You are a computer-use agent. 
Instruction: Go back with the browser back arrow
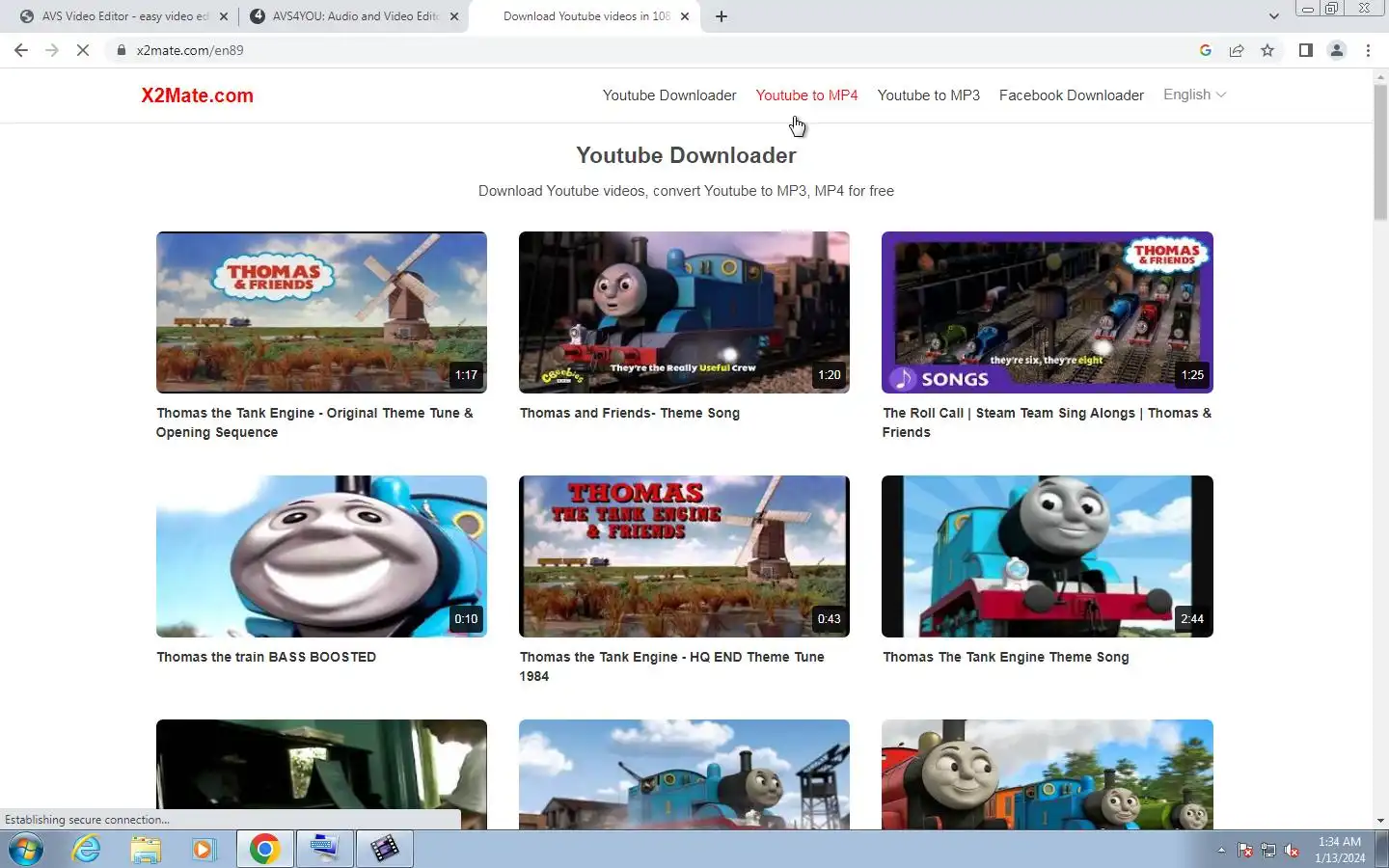point(21,50)
